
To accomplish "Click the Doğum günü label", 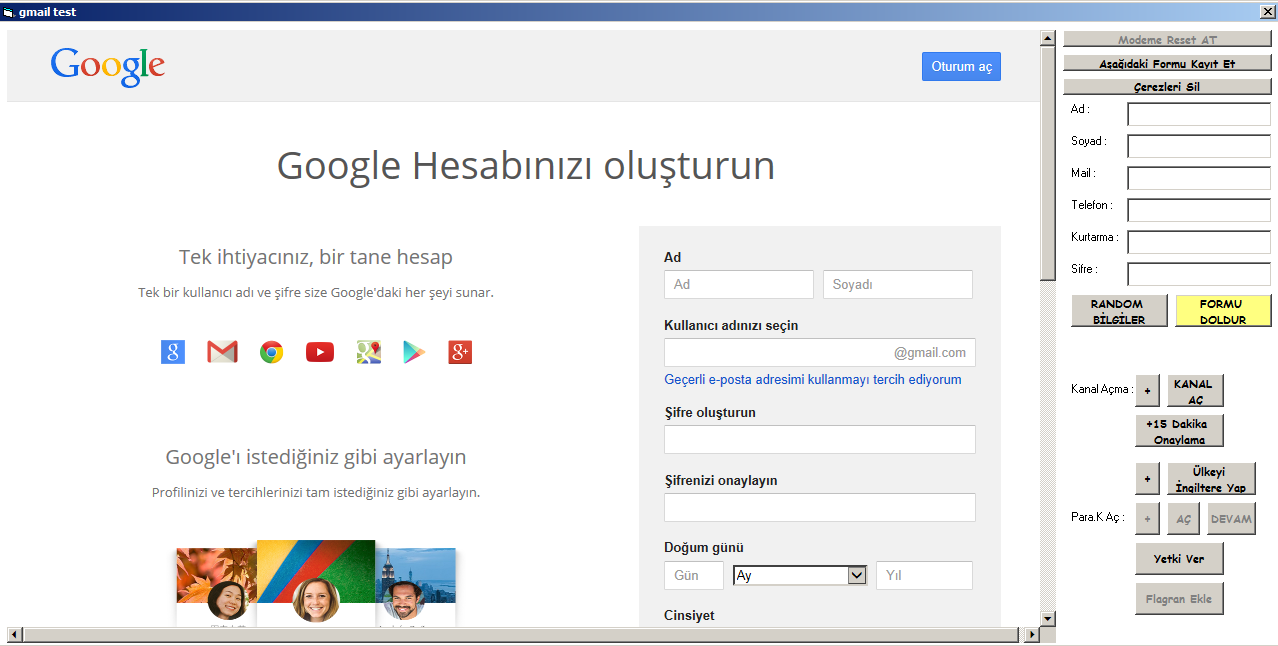I will pyautogui.click(x=704, y=548).
